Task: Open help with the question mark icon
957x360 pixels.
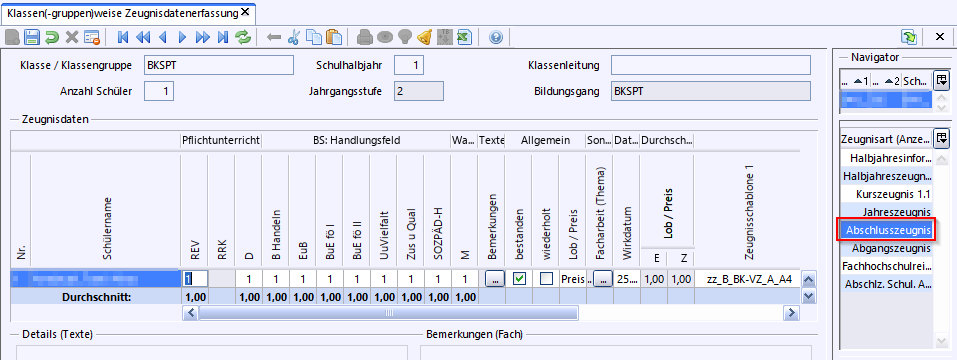Action: (x=496, y=37)
